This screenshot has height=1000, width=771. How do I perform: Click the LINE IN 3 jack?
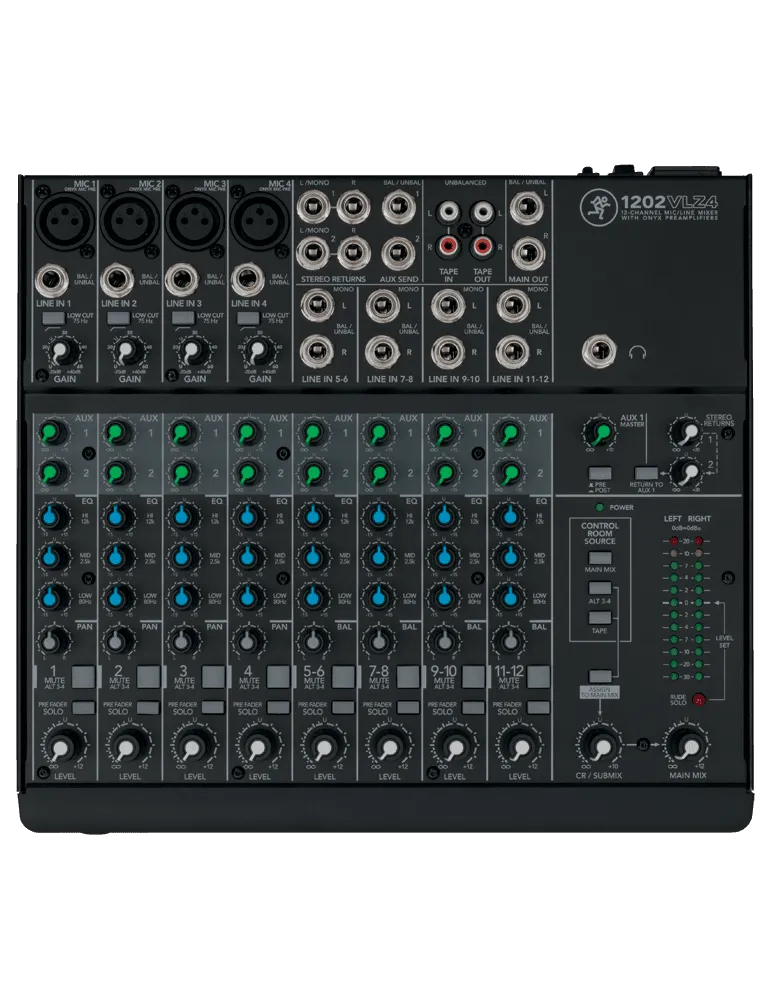pyautogui.click(x=182, y=281)
